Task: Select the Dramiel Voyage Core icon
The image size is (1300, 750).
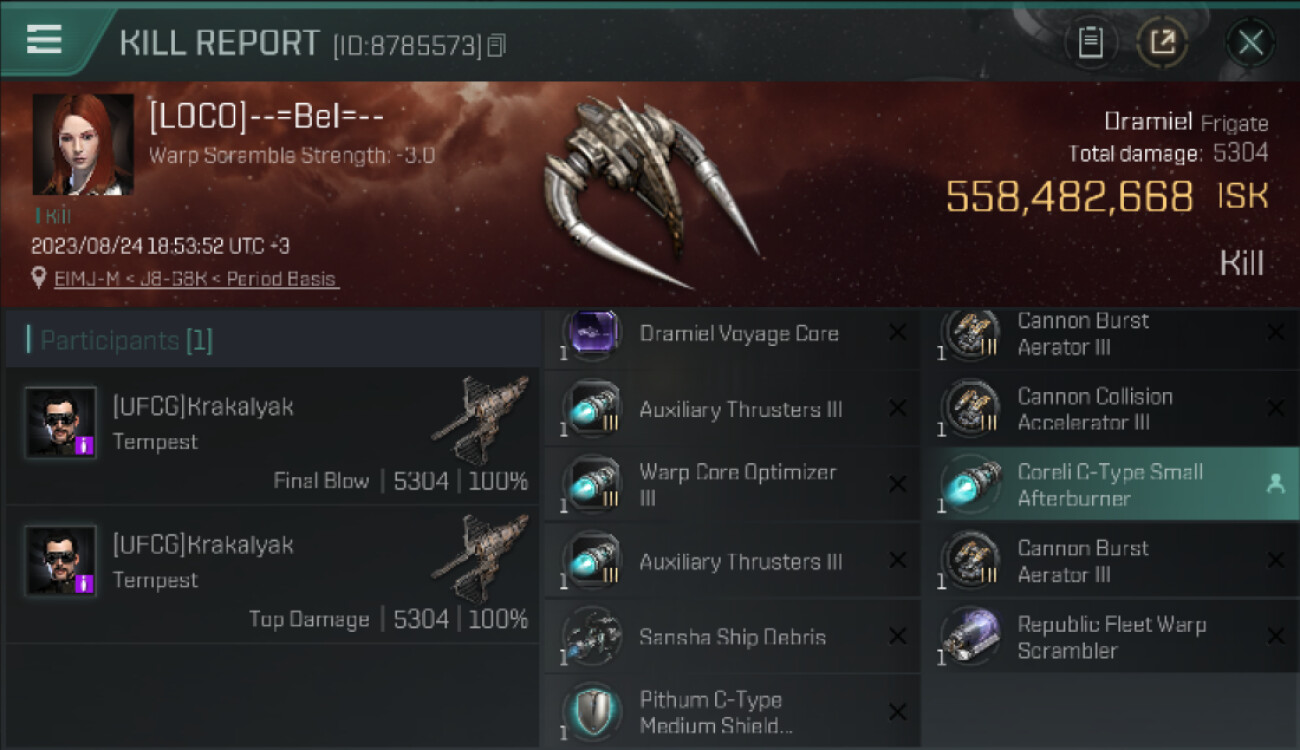Action: click(x=592, y=332)
